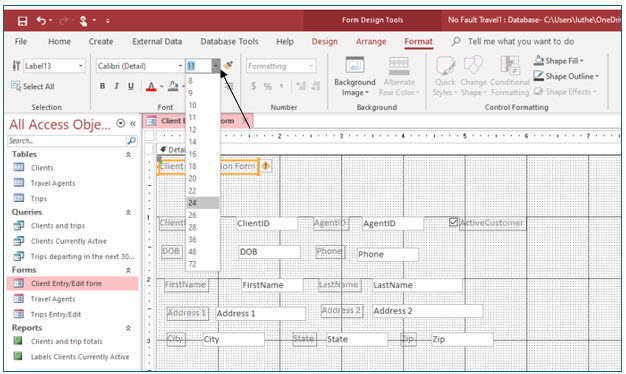Click search magnifier icon in navigation pane
The image size is (626, 374).
pyautogui.click(x=131, y=140)
